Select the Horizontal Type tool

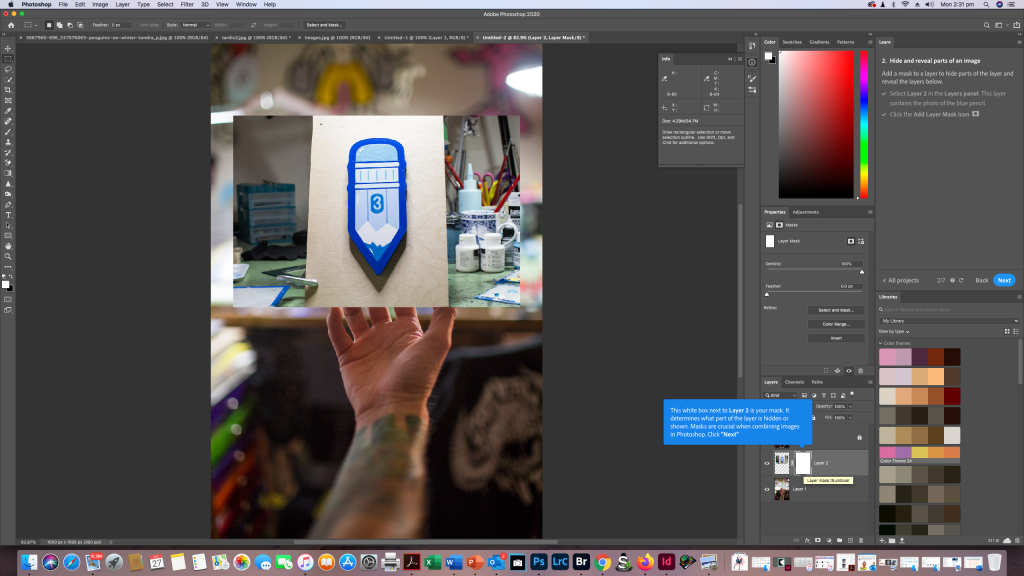pyautogui.click(x=8, y=215)
